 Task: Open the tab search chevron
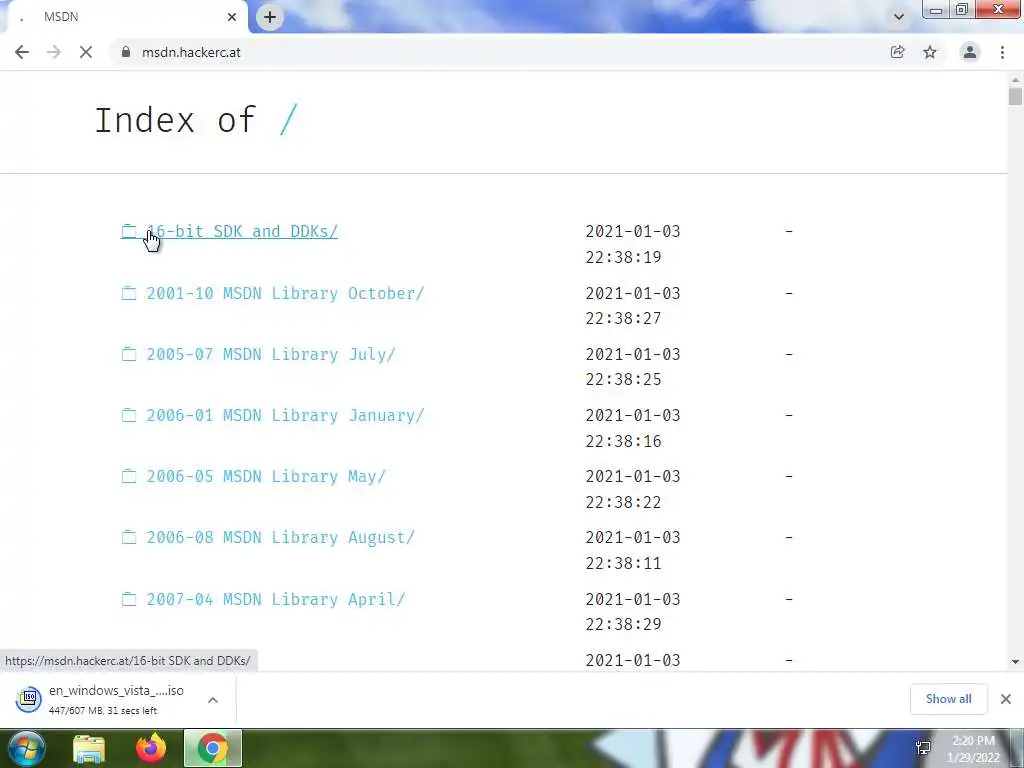coord(899,17)
